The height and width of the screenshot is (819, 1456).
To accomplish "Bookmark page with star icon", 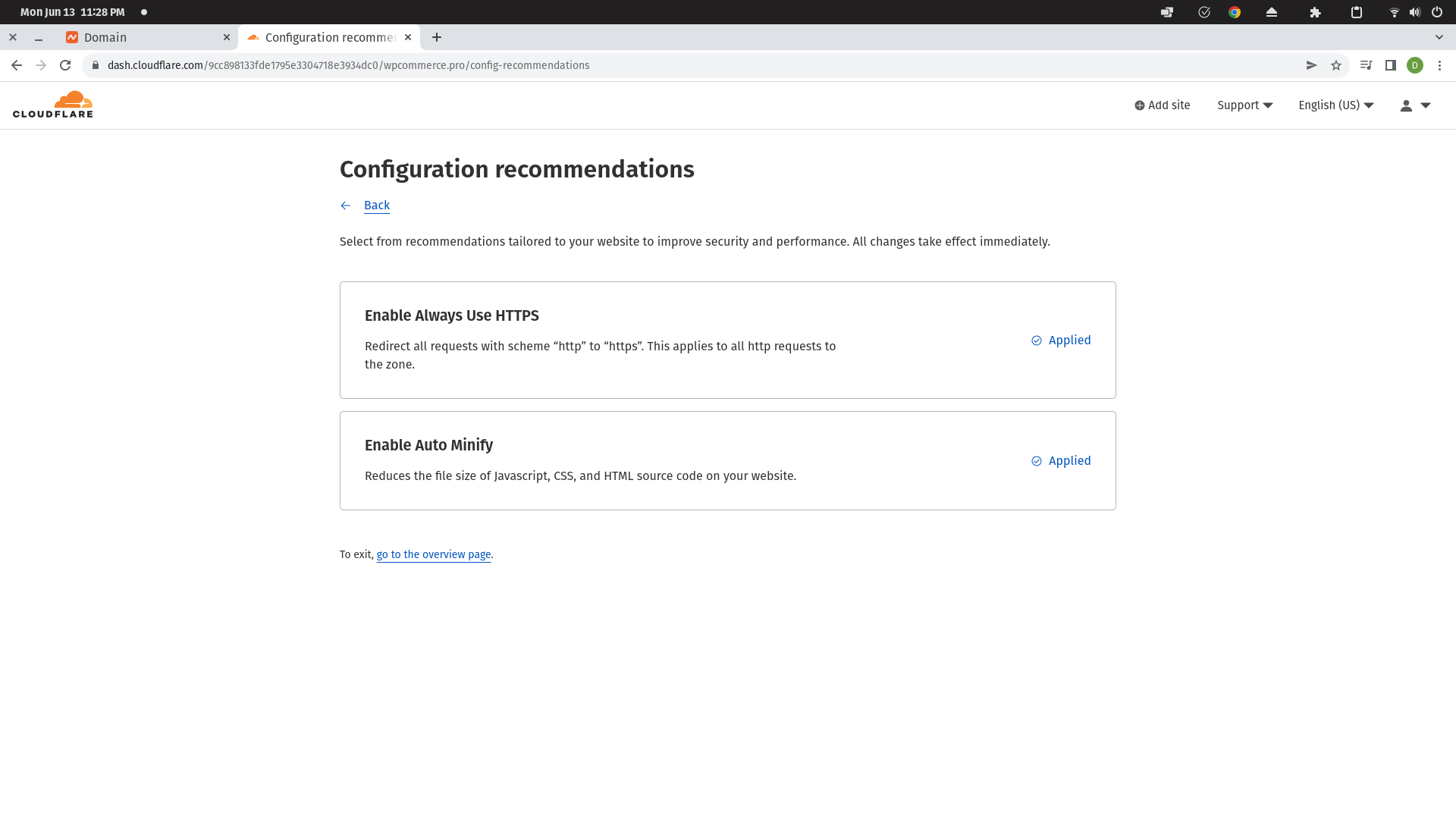I will (x=1336, y=65).
